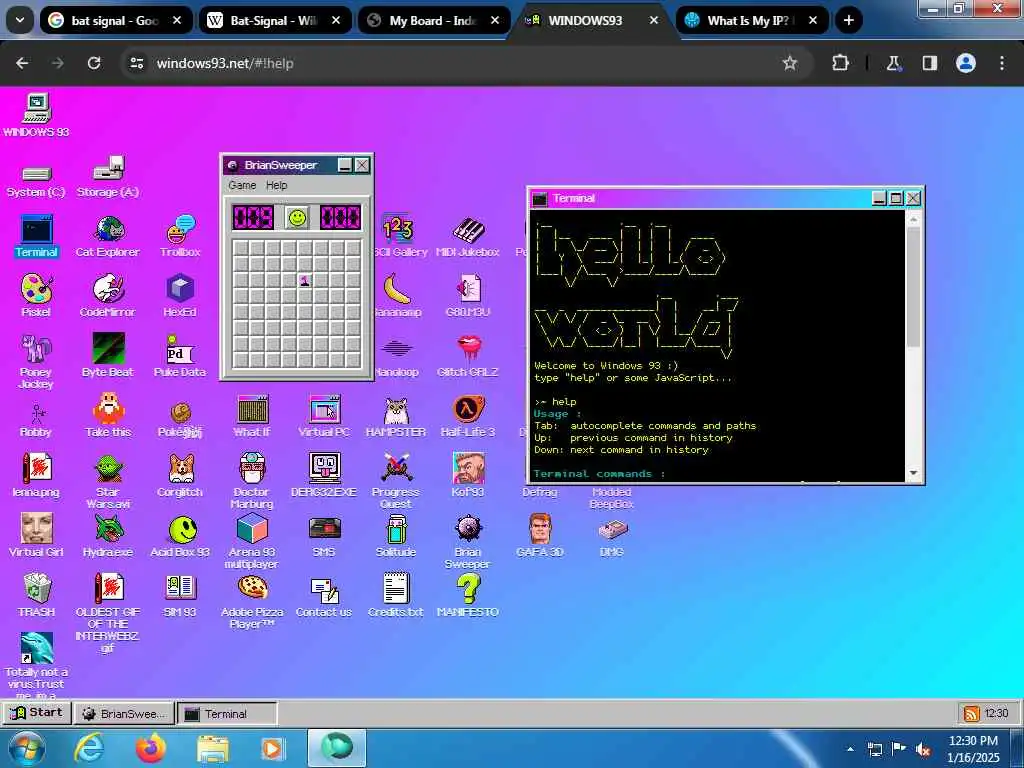Open the Virtual Girl icon
Screen dimensions: 1024x768
coord(36,536)
